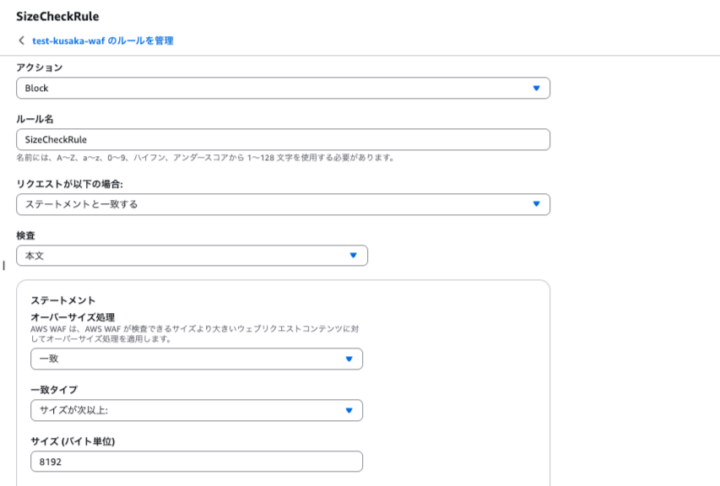This screenshot has width=720, height=486.
Task: Click the arrow icon in the Block dropdown
Action: point(537,88)
